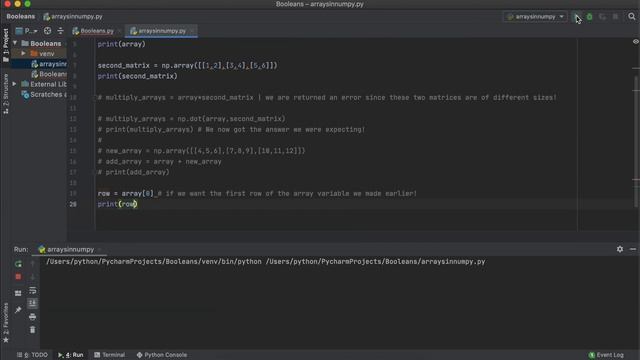Open the TODO tool window
The image size is (640, 360).
[32, 355]
